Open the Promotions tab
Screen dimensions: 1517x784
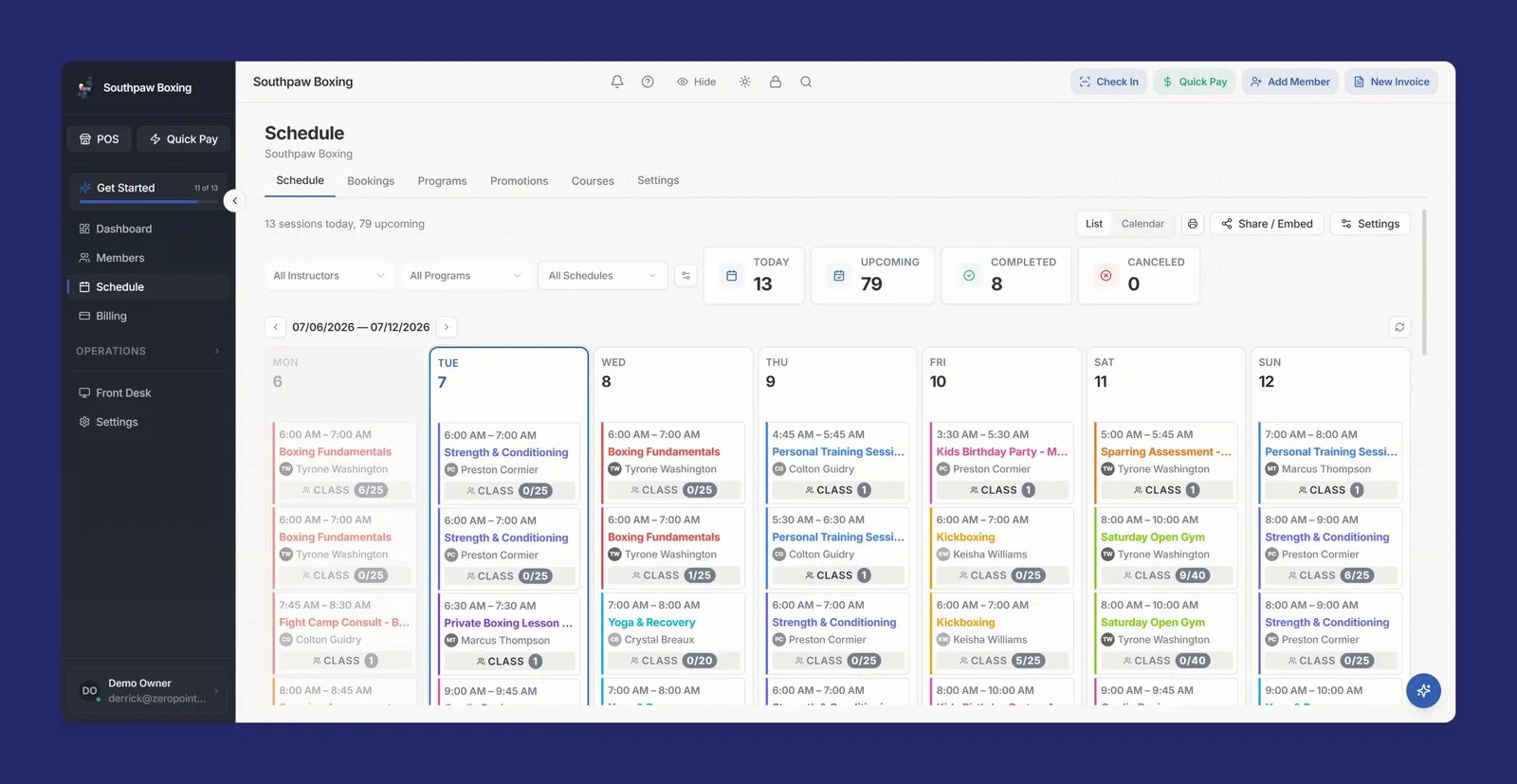519,181
